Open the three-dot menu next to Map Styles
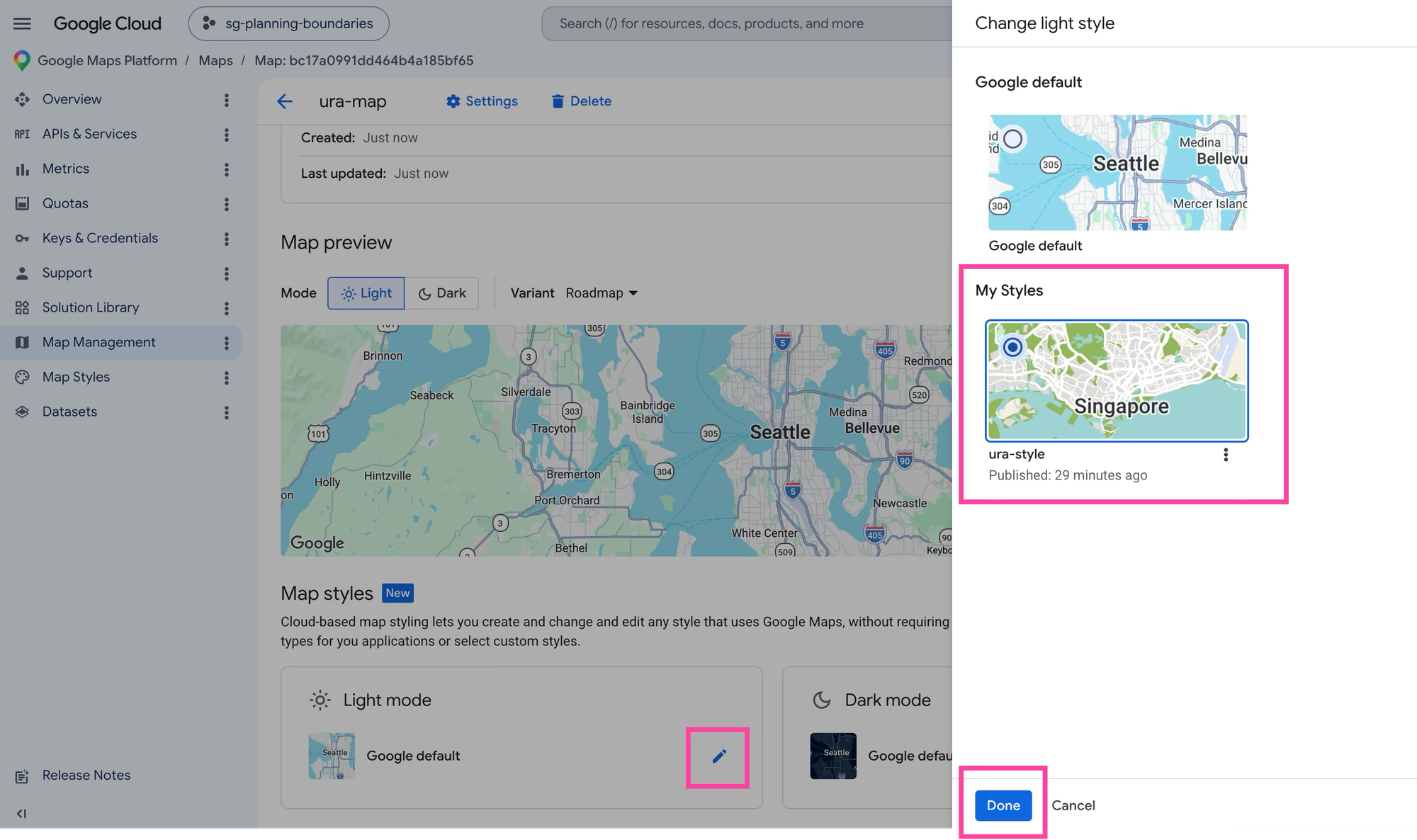This screenshot has width=1417, height=840. (x=227, y=378)
